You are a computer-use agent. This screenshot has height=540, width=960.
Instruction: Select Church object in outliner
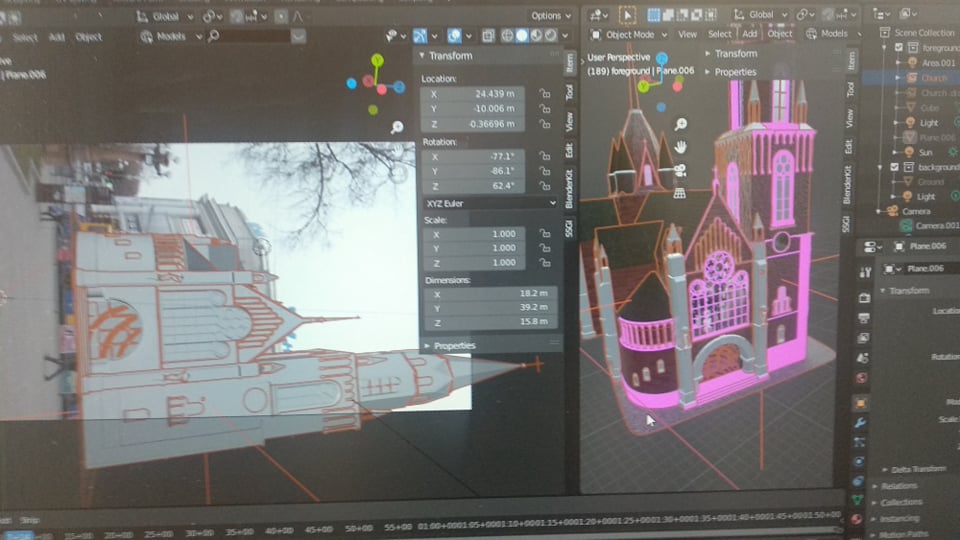[x=933, y=78]
